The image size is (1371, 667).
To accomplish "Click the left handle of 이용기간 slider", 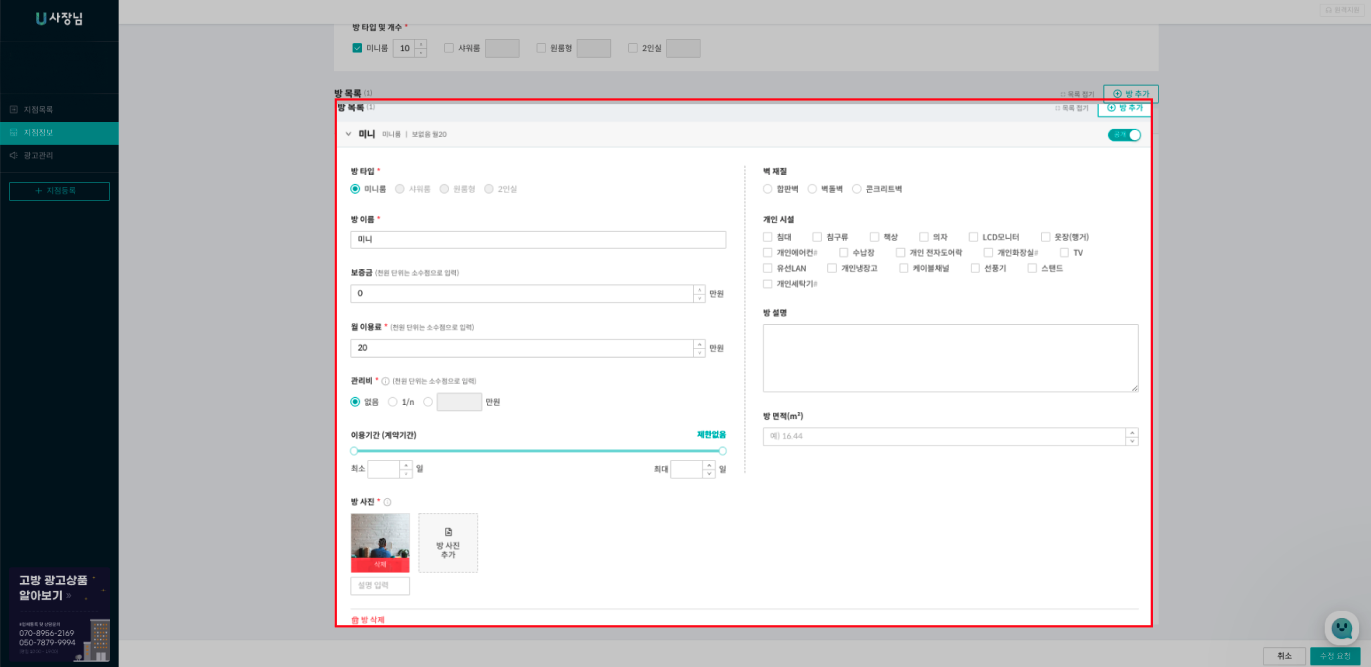I will (354, 451).
